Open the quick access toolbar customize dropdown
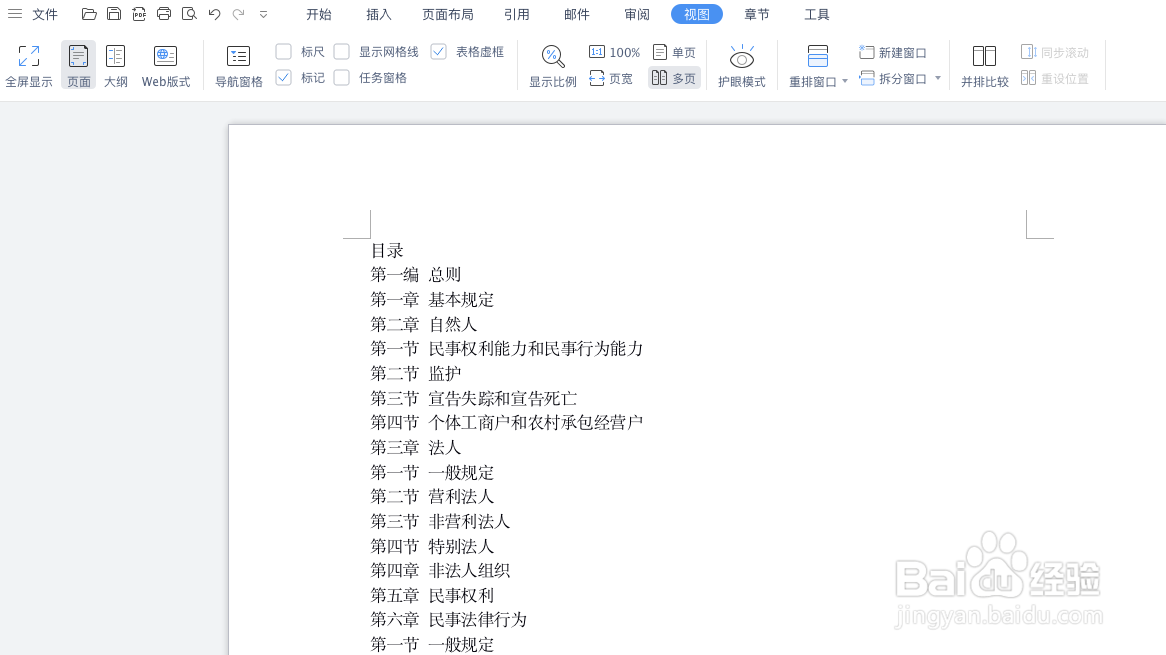Screen dimensions: 1166x655 [x=263, y=14]
